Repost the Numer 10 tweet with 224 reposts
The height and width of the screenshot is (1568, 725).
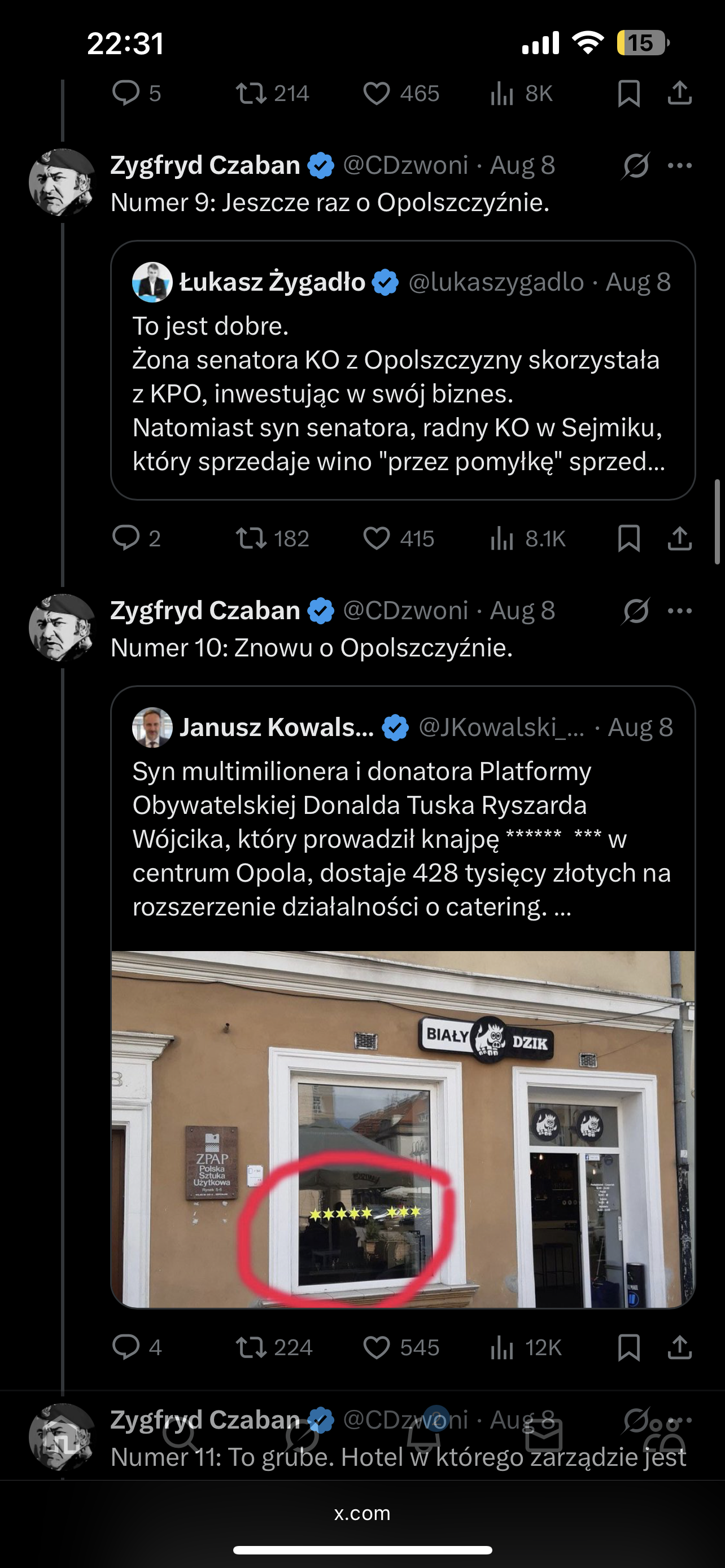click(x=251, y=1347)
